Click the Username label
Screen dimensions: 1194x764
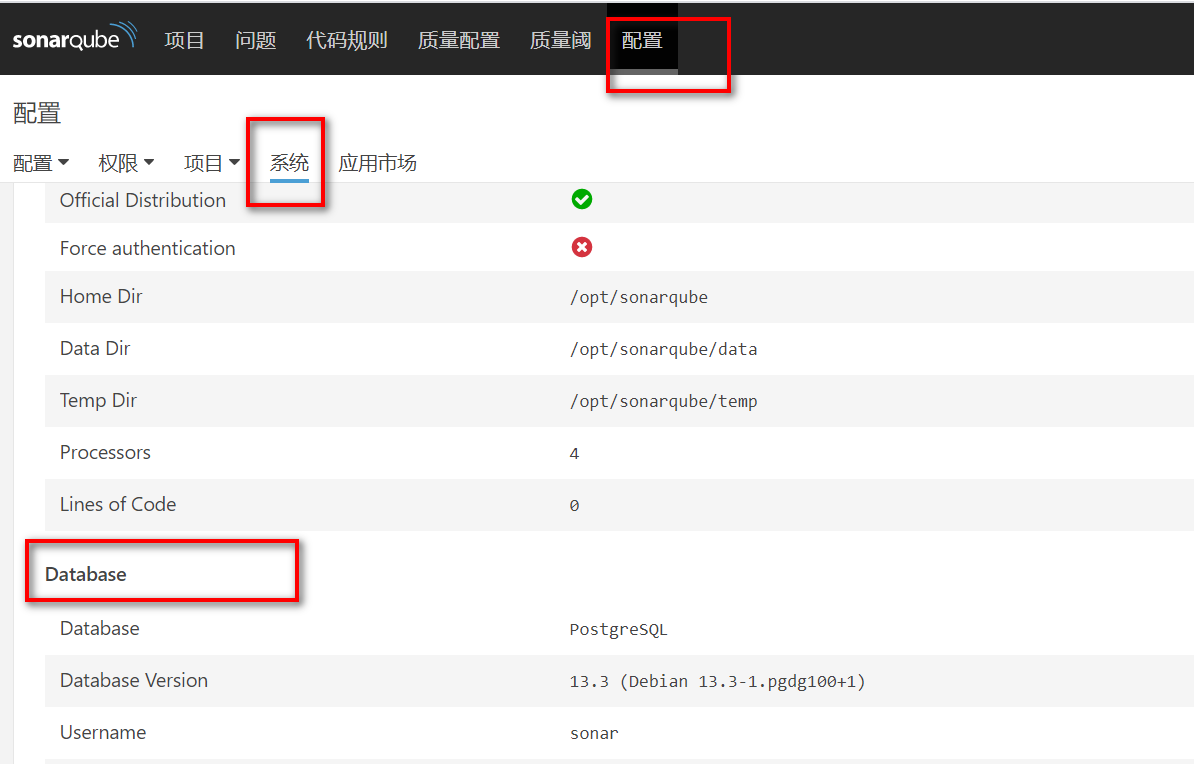click(103, 732)
